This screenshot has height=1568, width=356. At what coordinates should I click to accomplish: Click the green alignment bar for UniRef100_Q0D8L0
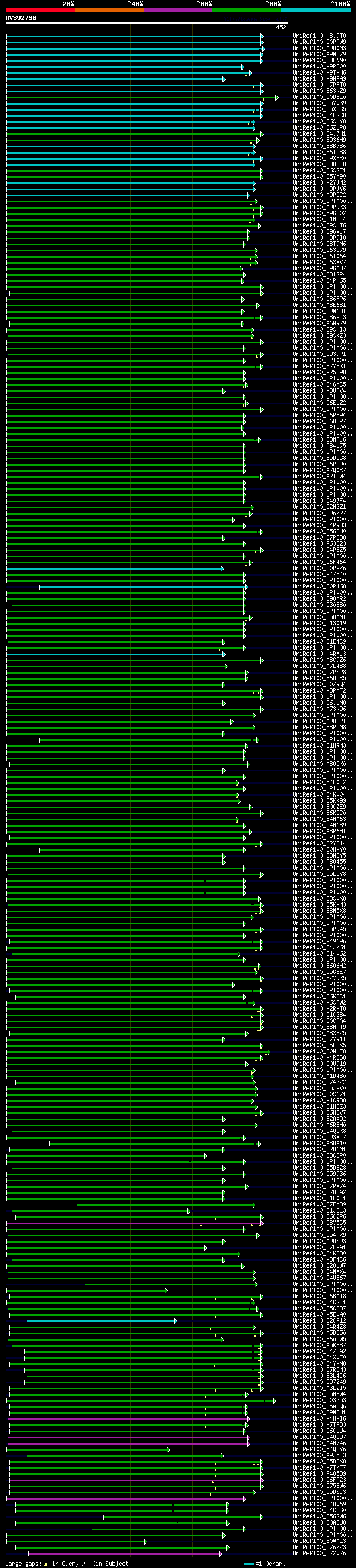pos(142,97)
